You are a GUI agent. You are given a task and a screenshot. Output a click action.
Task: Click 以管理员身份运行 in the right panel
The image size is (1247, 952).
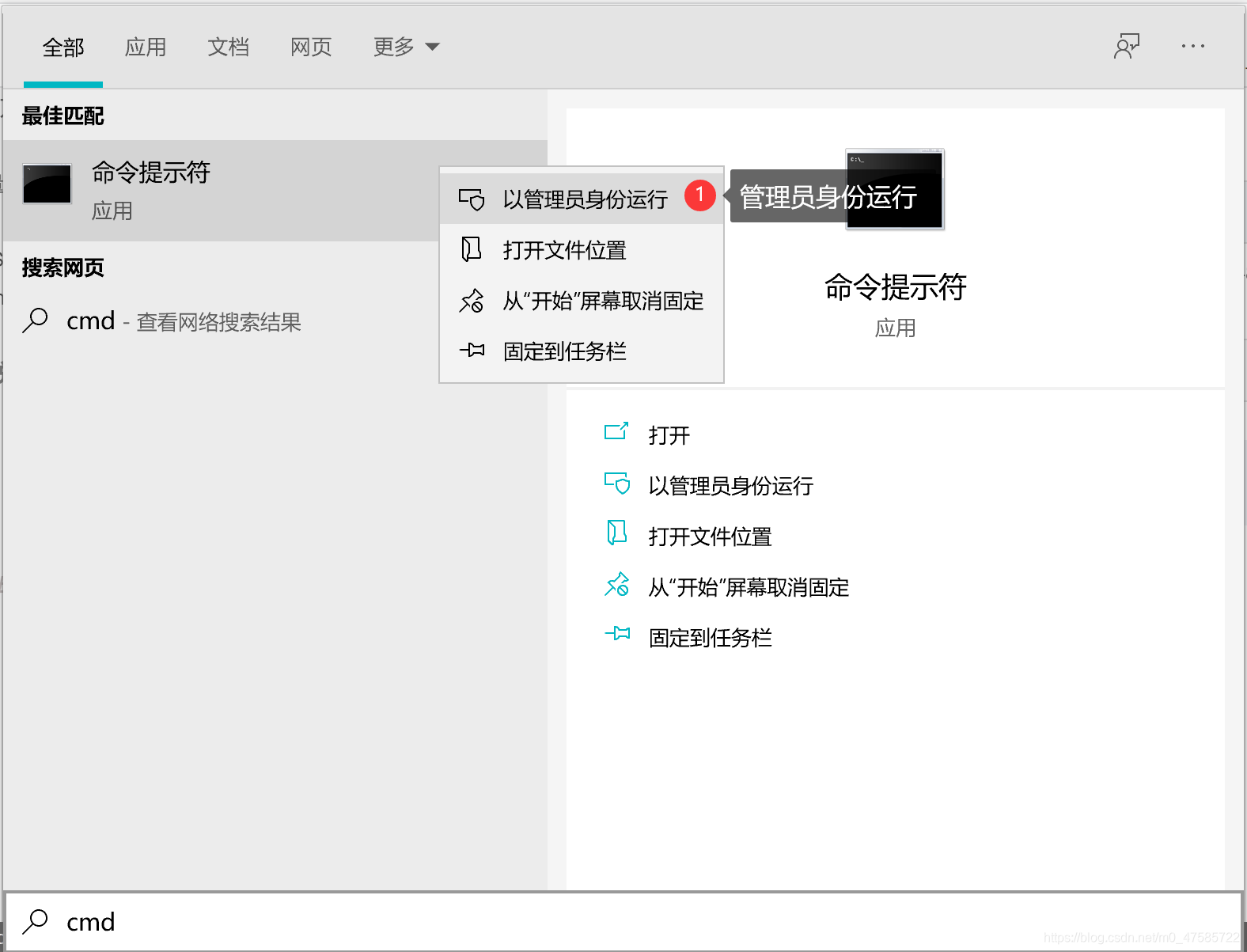(x=731, y=486)
